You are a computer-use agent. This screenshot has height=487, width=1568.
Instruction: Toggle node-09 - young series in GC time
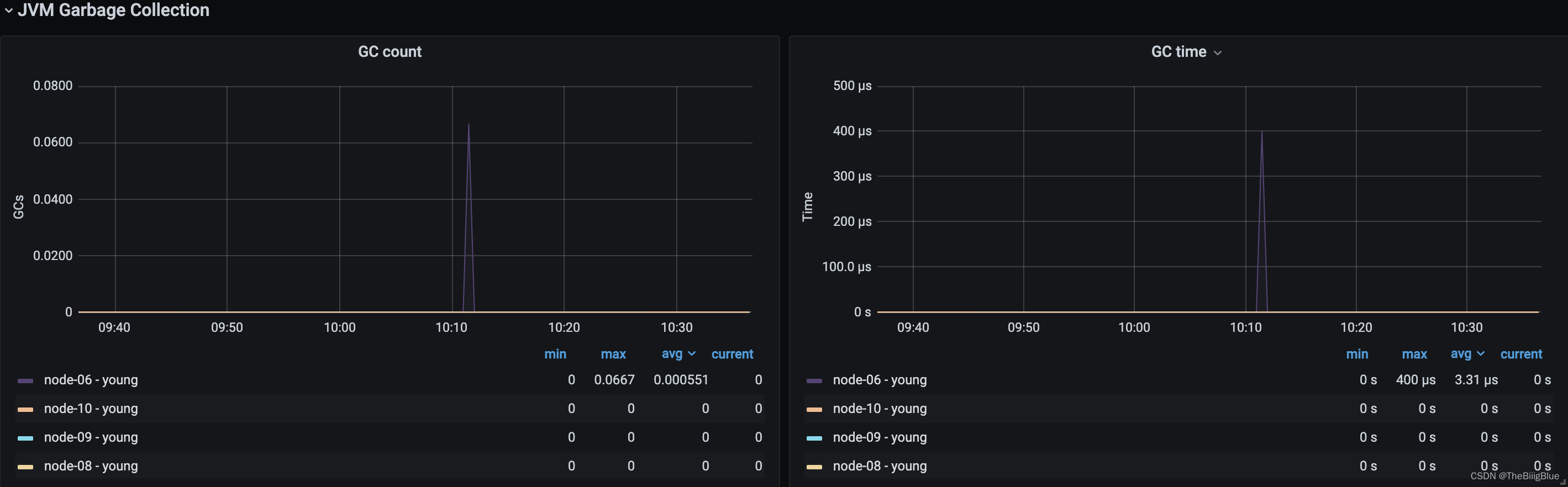click(x=880, y=437)
